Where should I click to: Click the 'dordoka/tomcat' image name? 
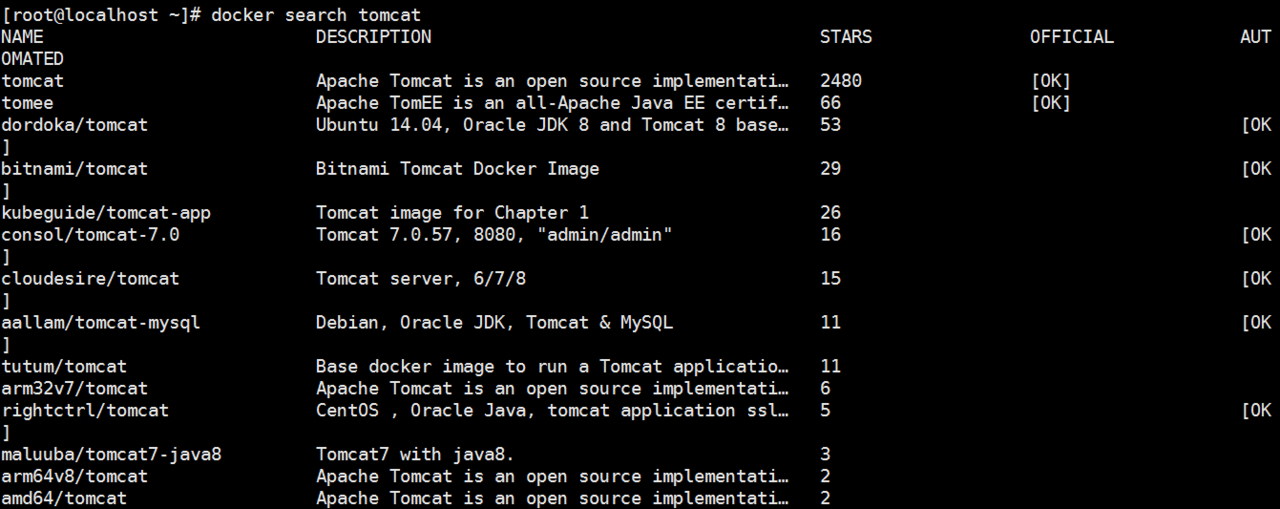pos(74,125)
